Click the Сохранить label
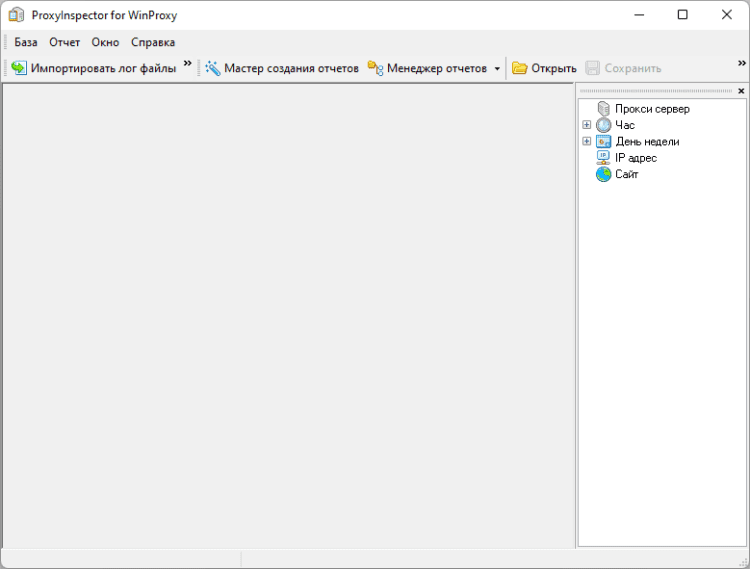This screenshot has height=569, width=750. 633,68
